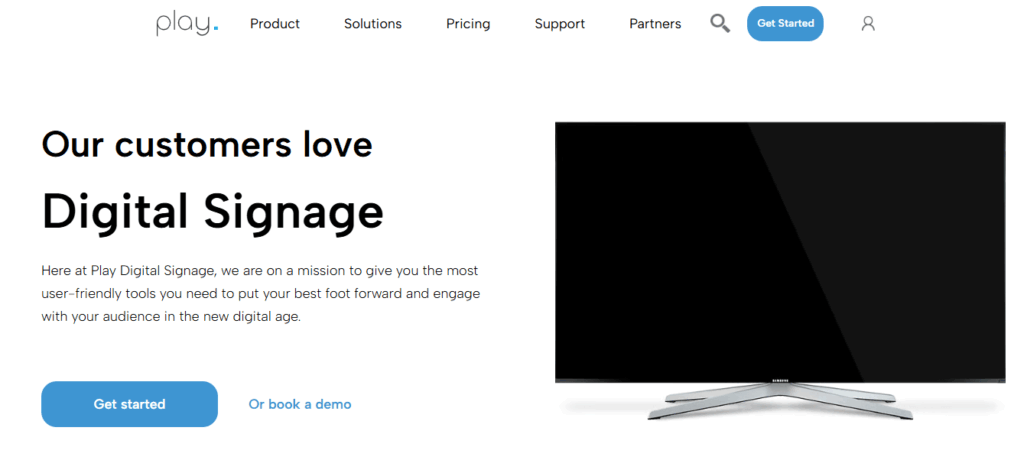
Task: Click the large Get started hero button
Action: [x=129, y=404]
